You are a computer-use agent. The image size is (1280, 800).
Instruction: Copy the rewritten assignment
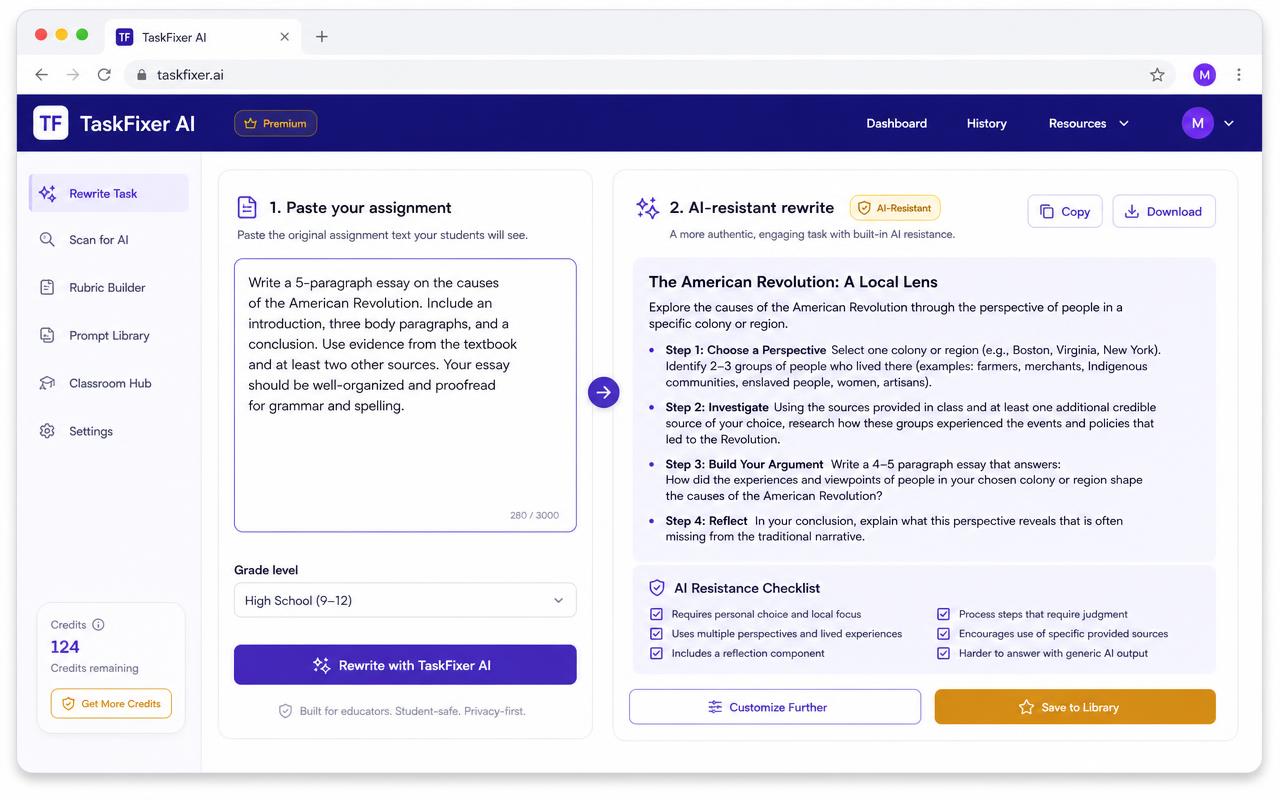click(1065, 211)
